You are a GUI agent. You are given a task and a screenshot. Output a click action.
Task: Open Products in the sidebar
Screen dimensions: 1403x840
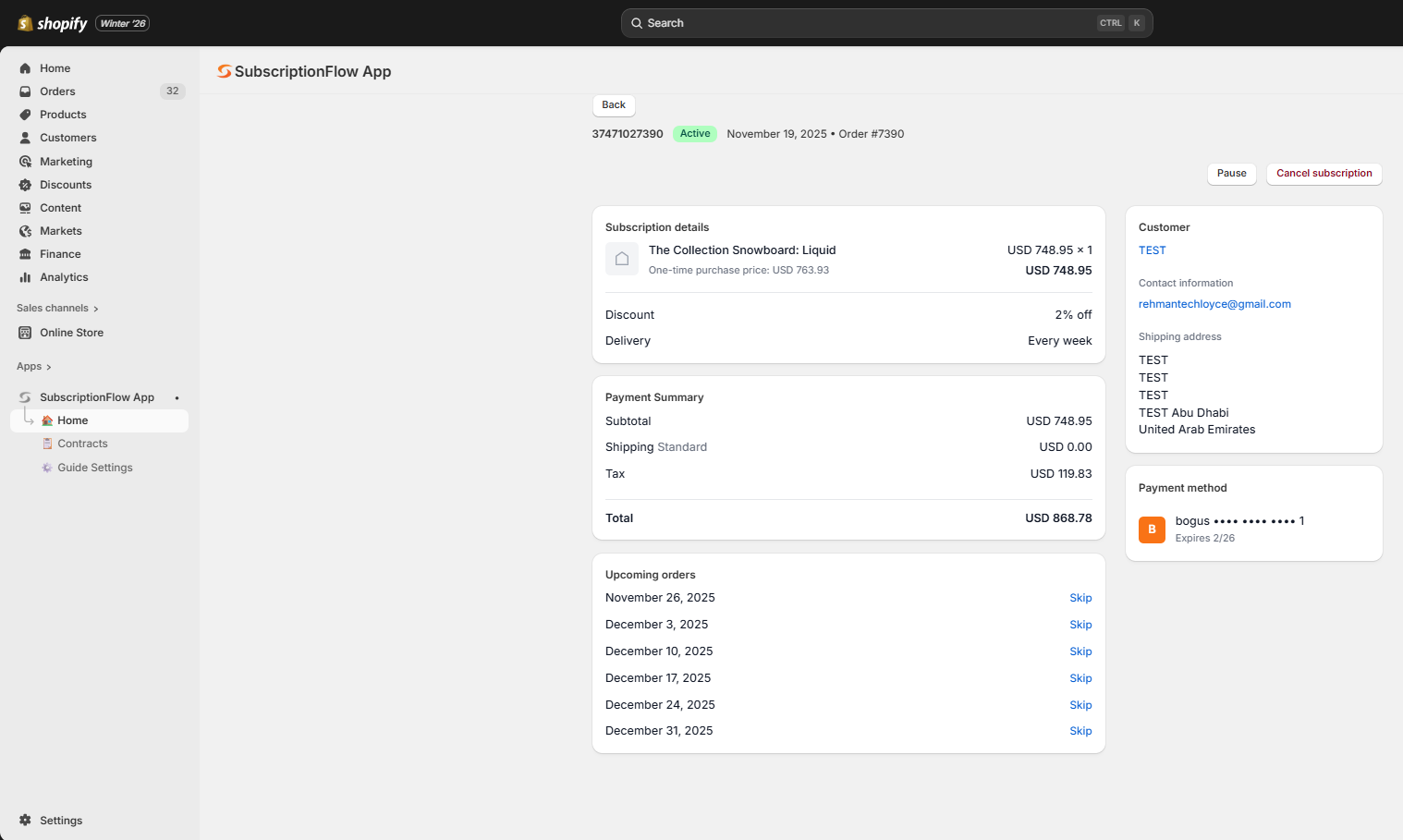(x=100, y=115)
